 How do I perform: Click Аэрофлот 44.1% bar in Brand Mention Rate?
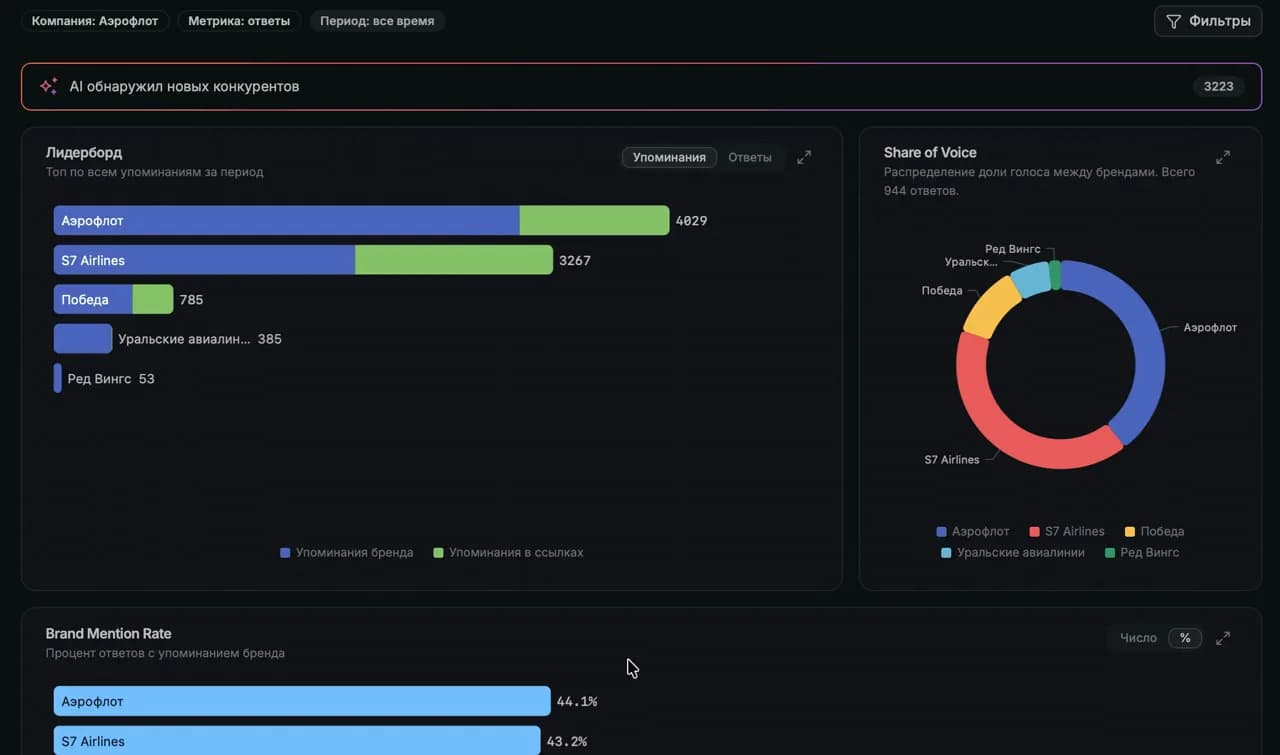pyautogui.click(x=302, y=701)
